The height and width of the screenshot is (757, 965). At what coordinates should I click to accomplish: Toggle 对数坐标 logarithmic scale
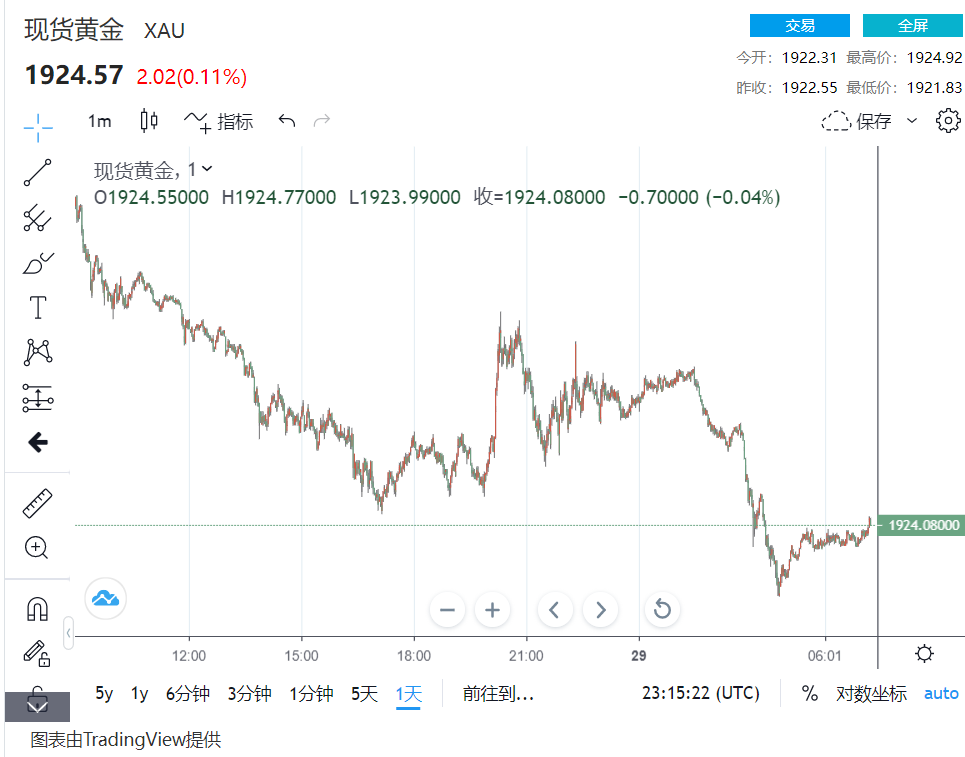tap(871, 693)
